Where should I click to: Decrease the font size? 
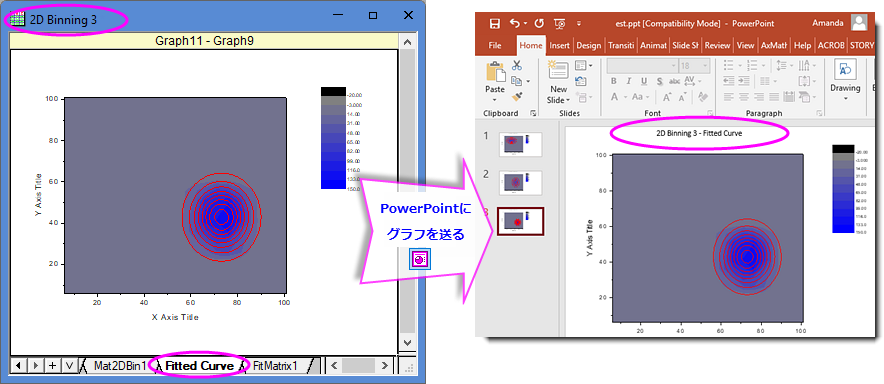[x=682, y=97]
